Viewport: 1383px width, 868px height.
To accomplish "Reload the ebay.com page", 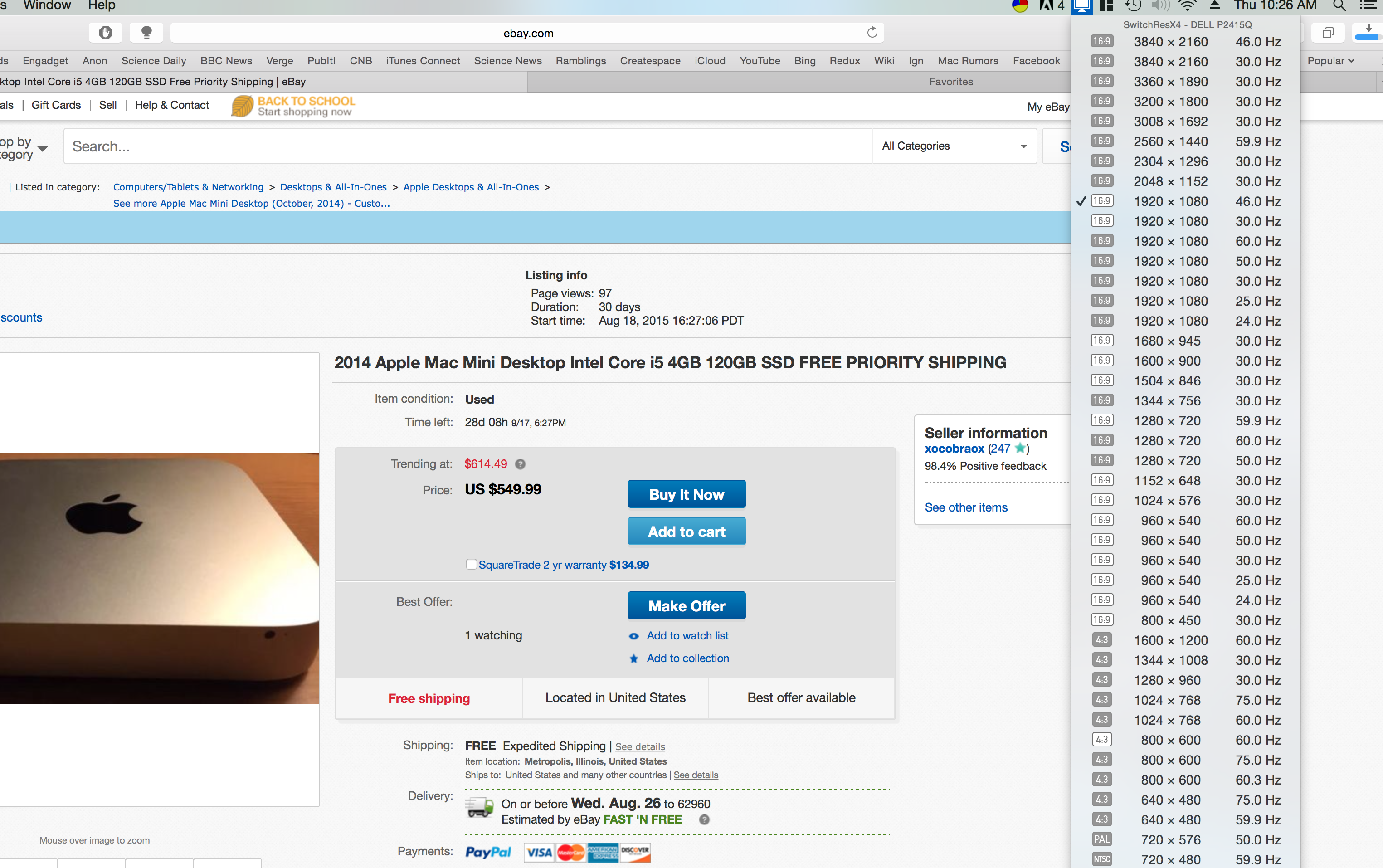I will [872, 33].
